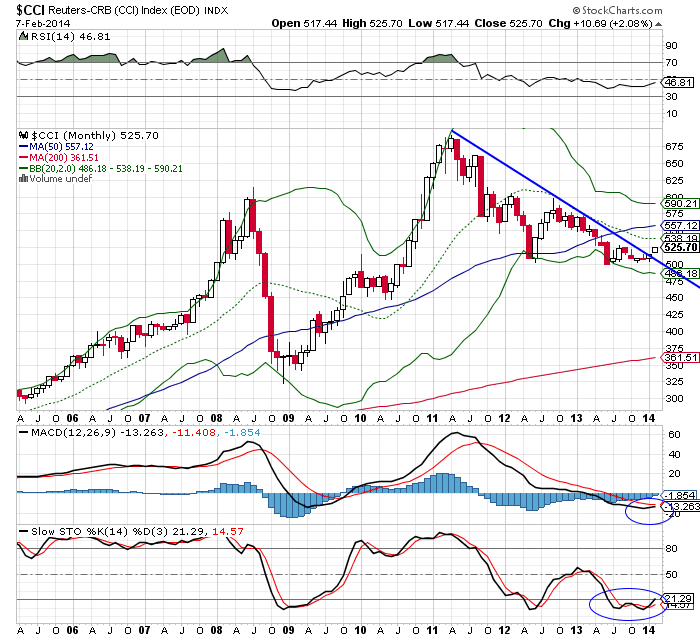Screen dimensions: 700x639
Task: Click the MA(200) 361.51 legend entry
Action: point(58,158)
